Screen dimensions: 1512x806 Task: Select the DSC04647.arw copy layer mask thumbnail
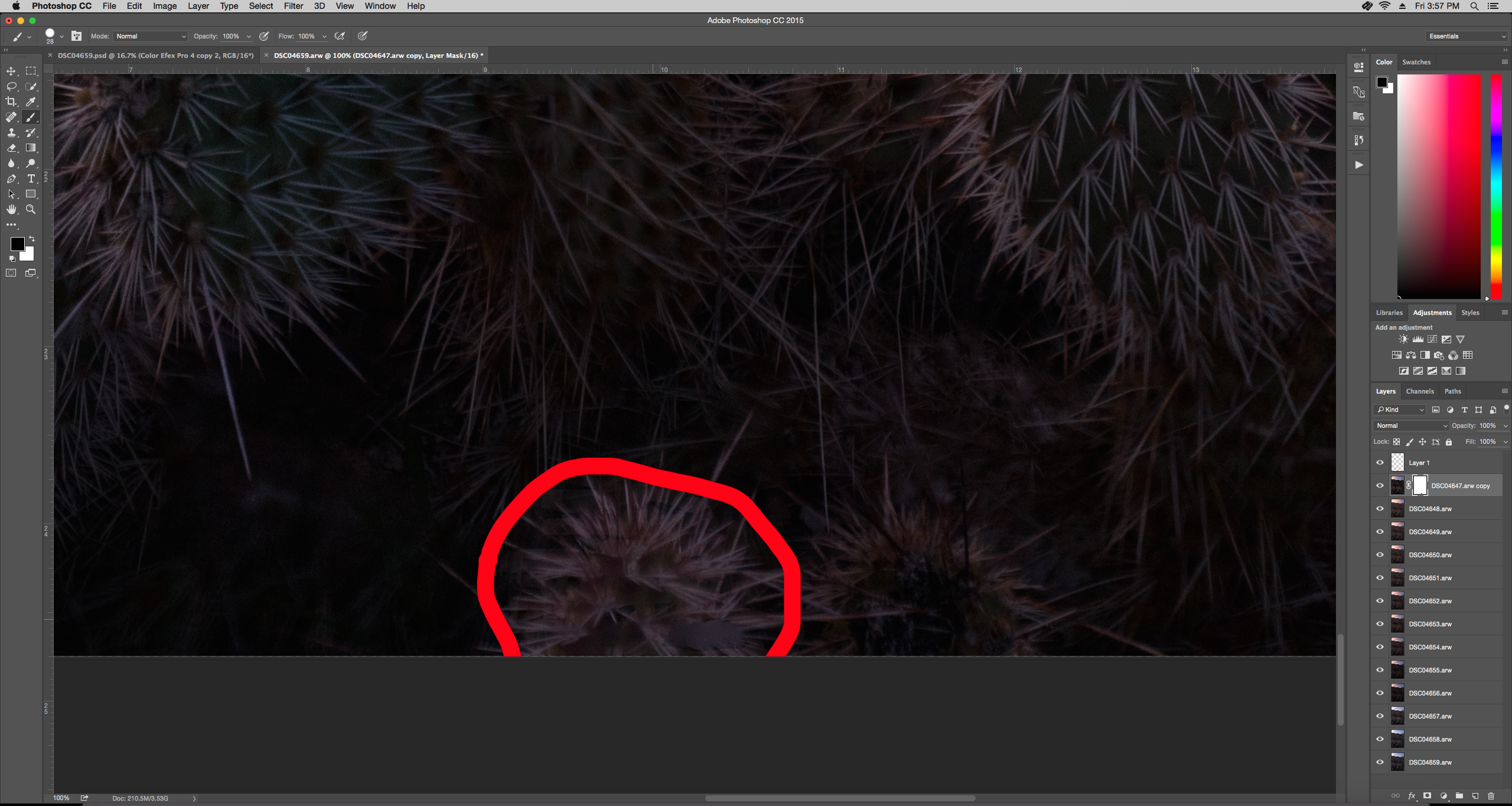tap(1420, 486)
